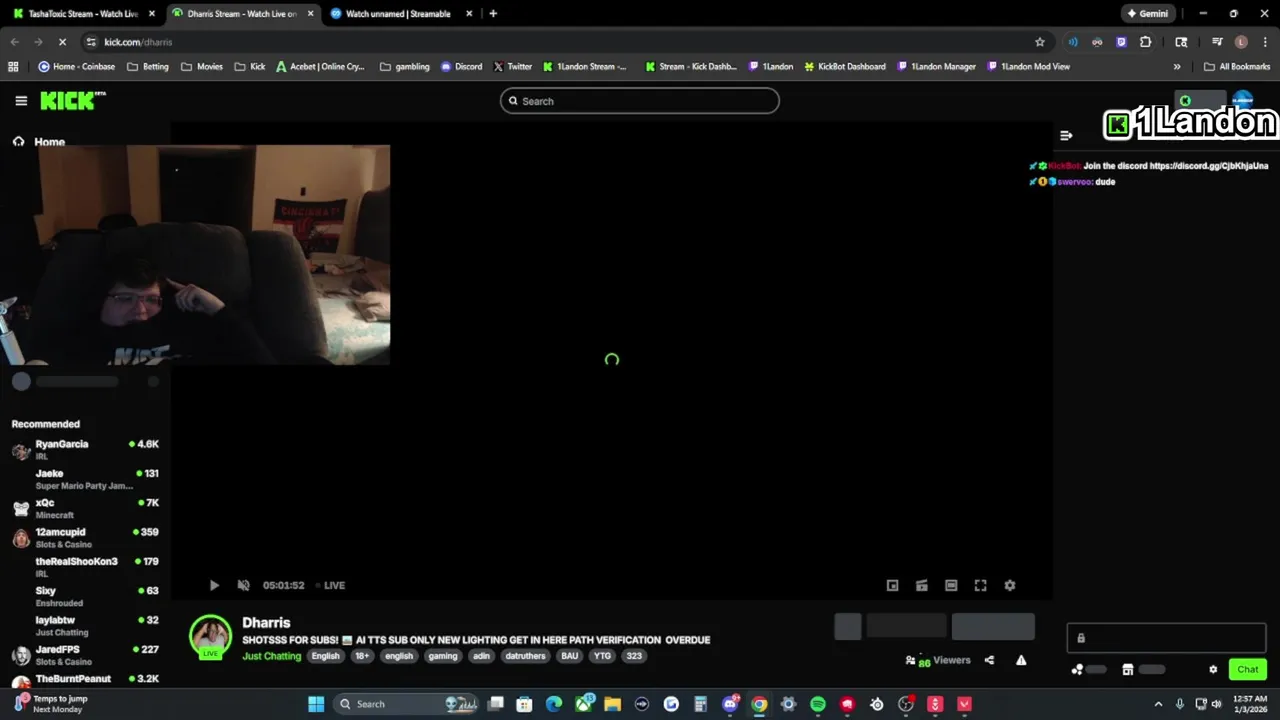Open JaredFPS recommended channel
The width and height of the screenshot is (1280, 720).
coord(85,655)
